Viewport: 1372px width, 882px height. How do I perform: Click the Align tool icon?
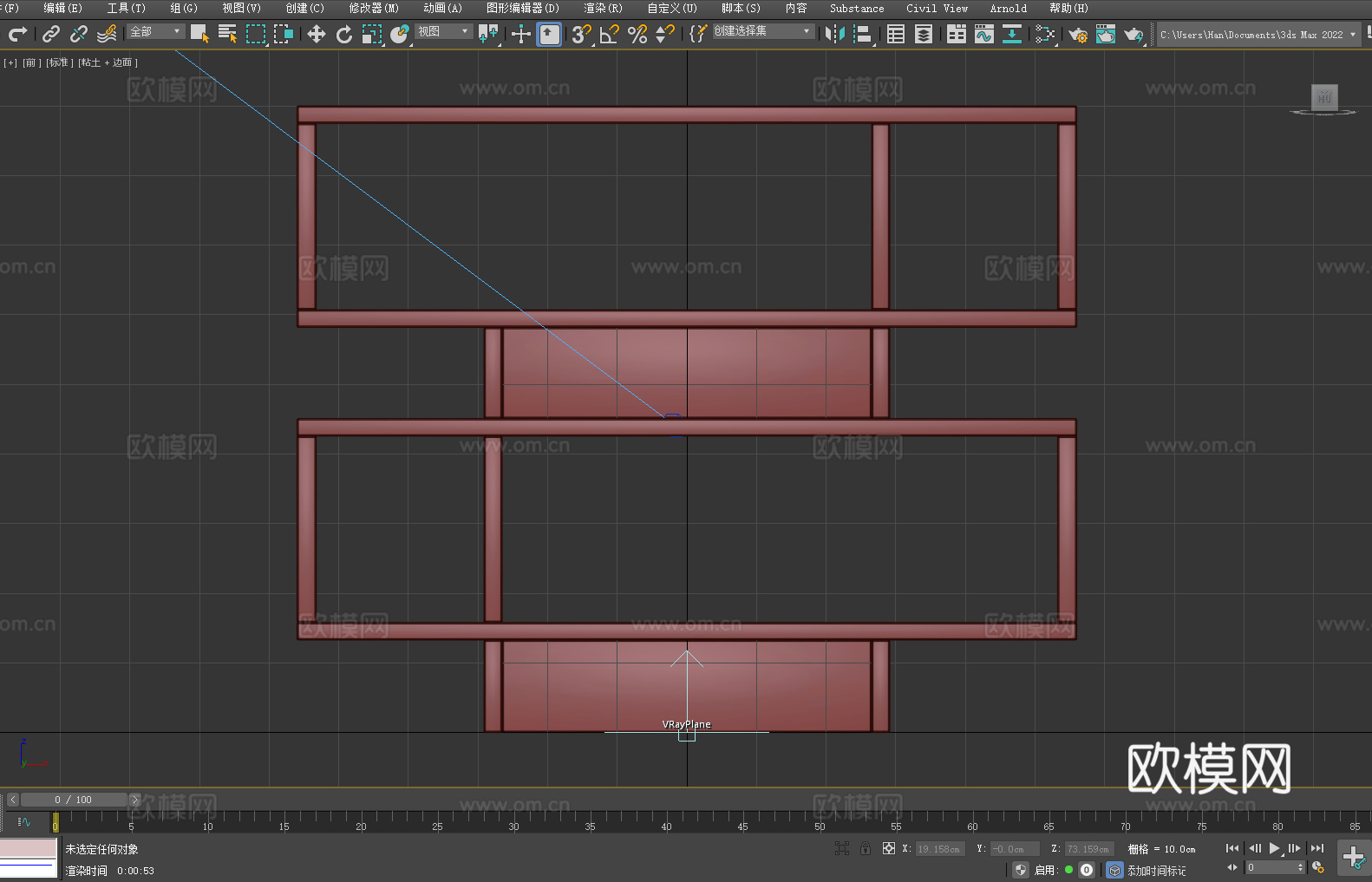(x=863, y=34)
